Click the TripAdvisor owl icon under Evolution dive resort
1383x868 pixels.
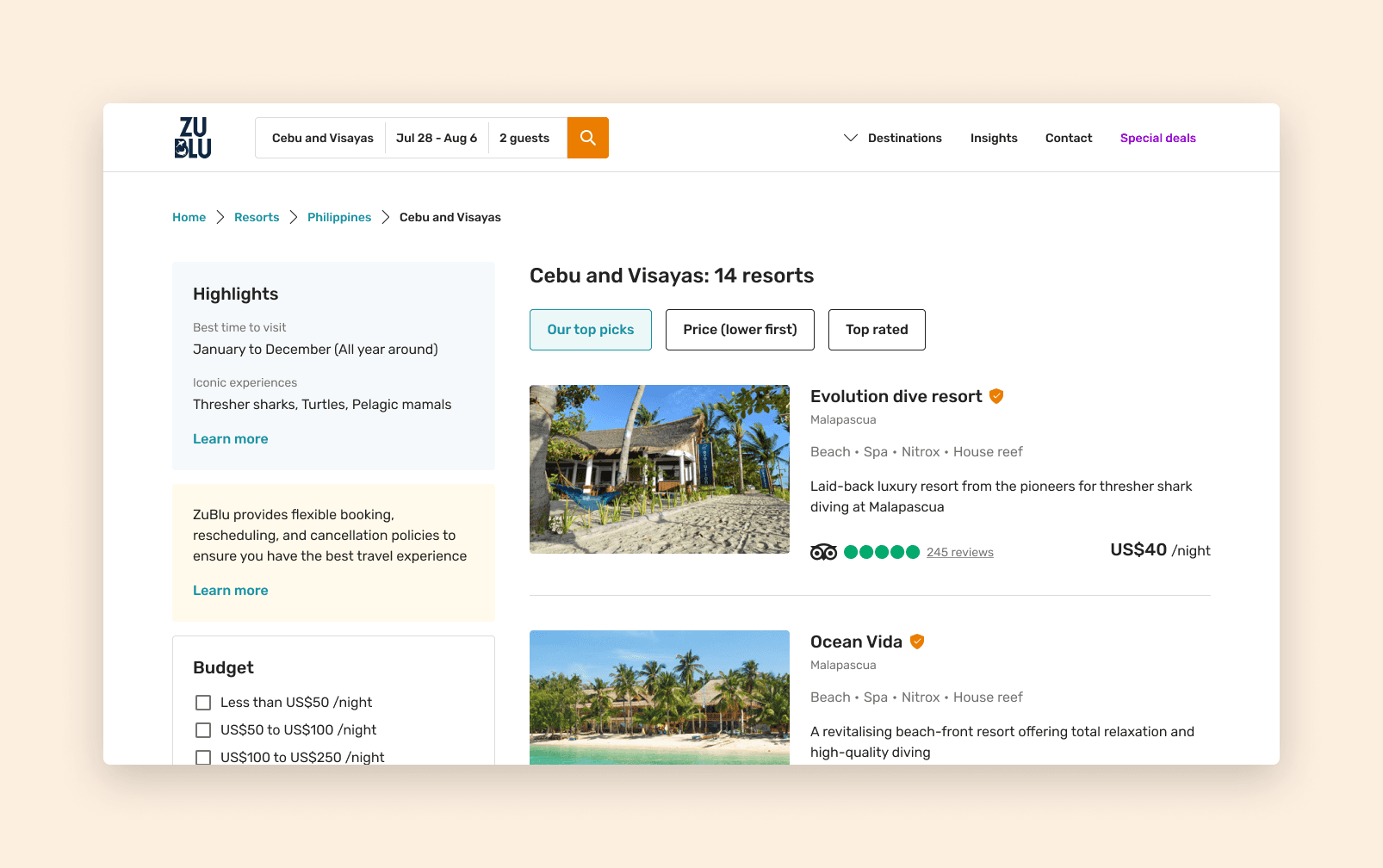[x=824, y=552]
